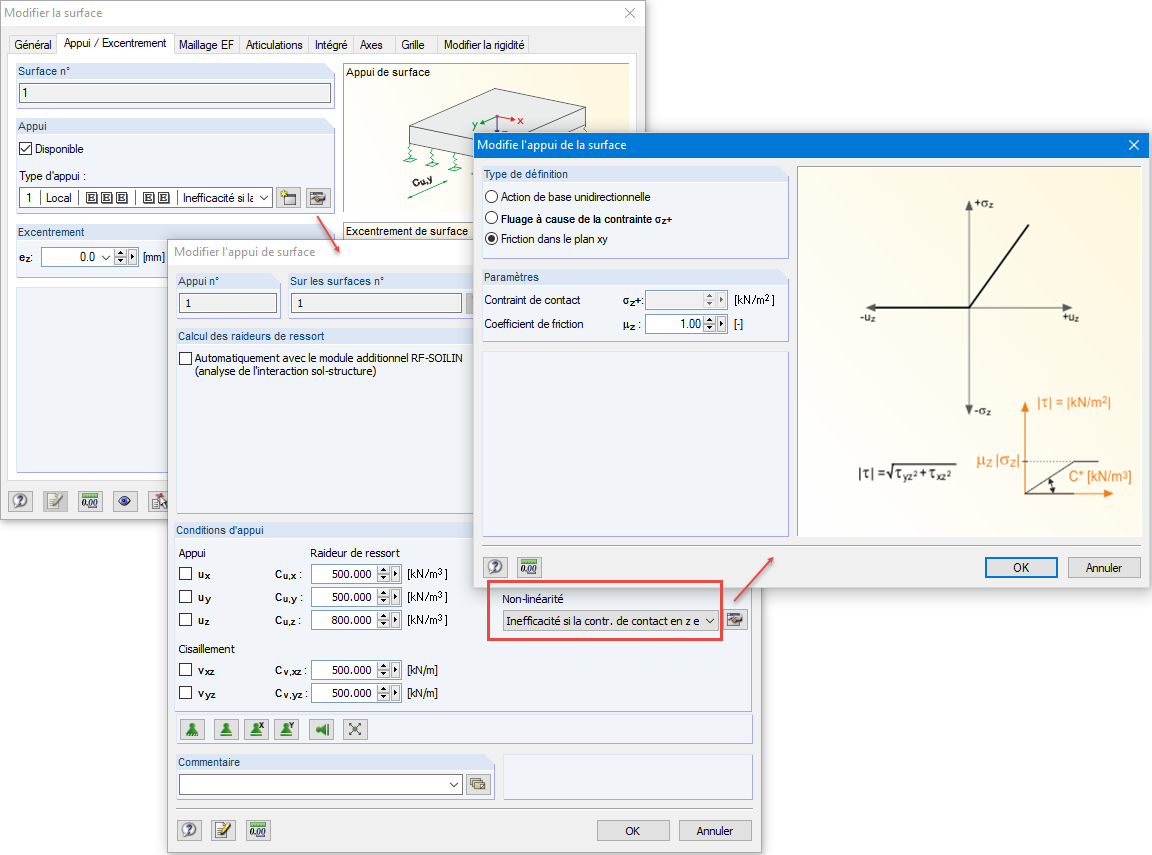
Task: Open help in Modifie l'appui de la surface dialog
Action: (x=495, y=566)
